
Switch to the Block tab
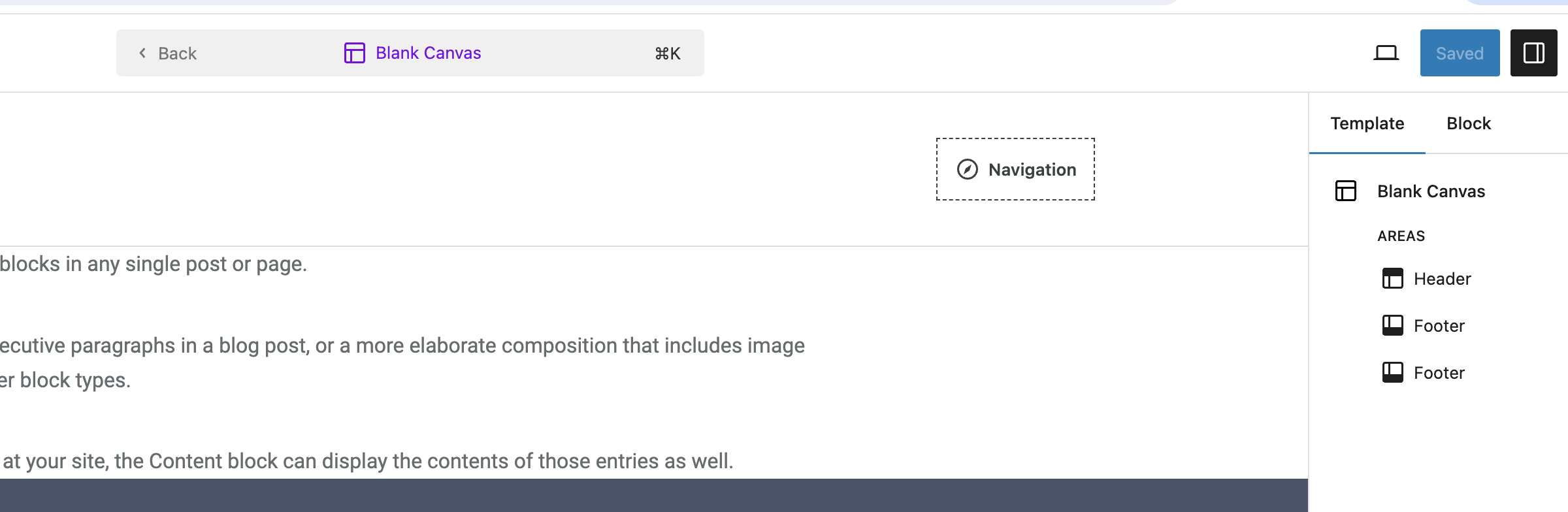click(1469, 123)
